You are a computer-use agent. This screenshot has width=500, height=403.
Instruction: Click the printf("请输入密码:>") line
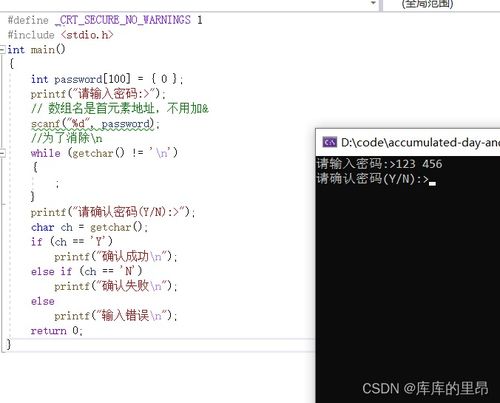[x=98, y=94]
